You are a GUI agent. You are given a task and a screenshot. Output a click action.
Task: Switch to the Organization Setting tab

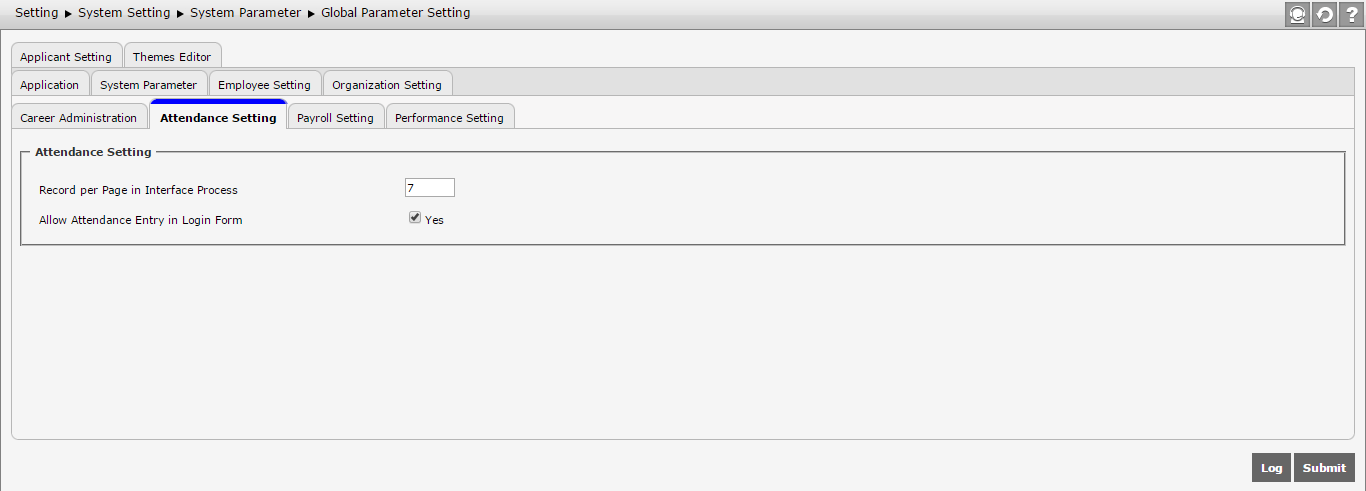[387, 85]
